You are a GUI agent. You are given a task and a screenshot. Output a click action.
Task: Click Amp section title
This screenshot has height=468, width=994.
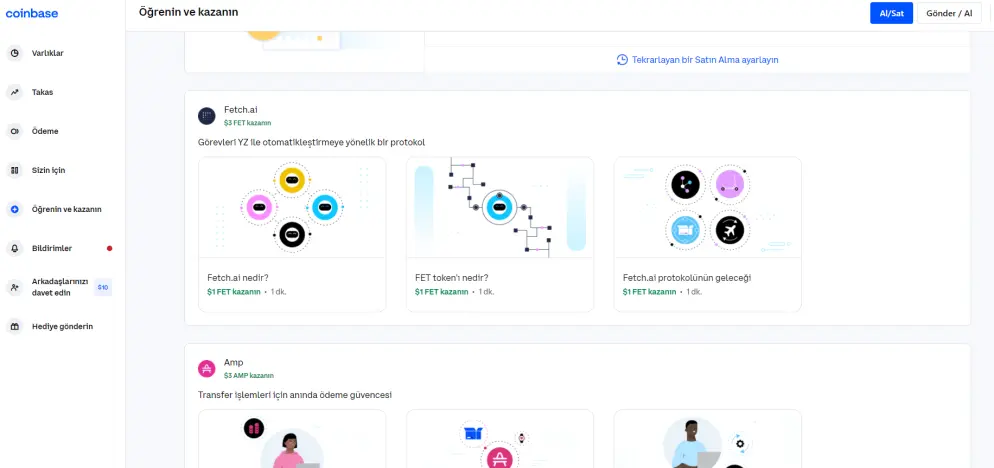click(x=233, y=363)
